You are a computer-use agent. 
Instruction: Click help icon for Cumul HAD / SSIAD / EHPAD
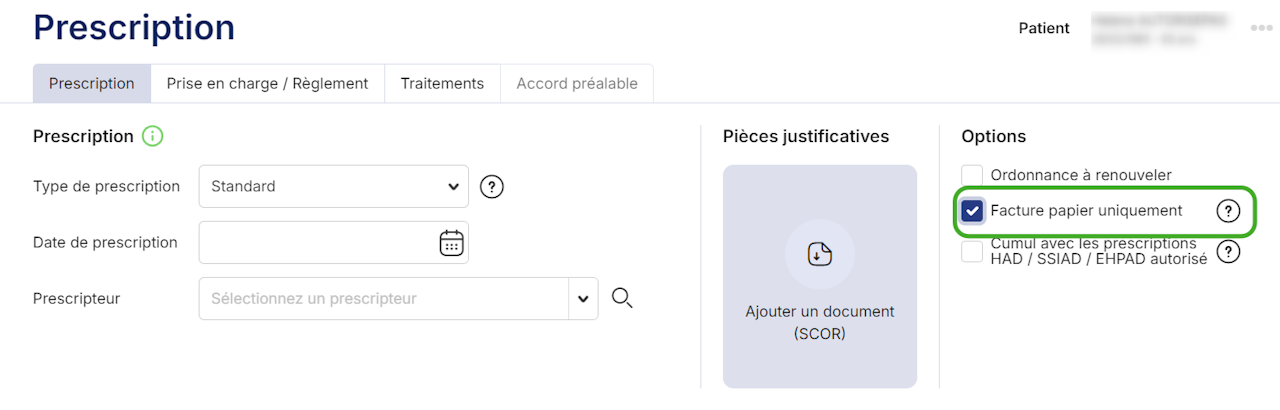click(1228, 251)
